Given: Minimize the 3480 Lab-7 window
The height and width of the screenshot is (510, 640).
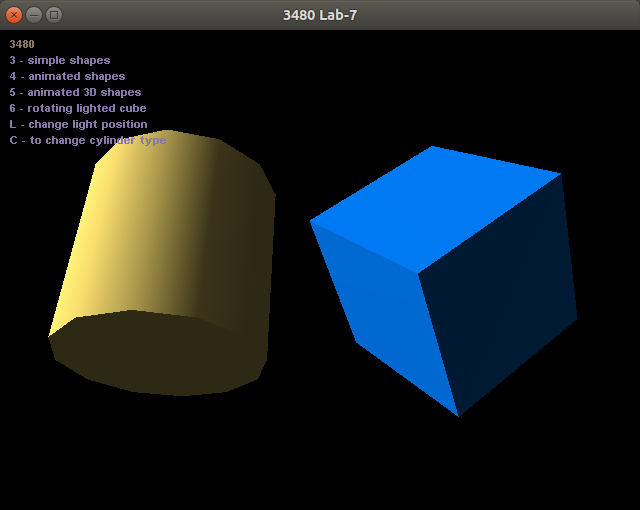Looking at the screenshot, I should coord(34,15).
